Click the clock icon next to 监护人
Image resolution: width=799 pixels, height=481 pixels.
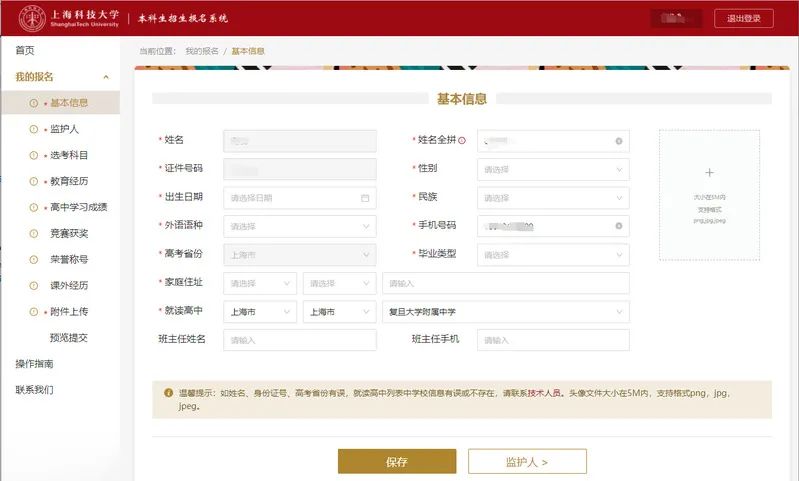[x=34, y=129]
